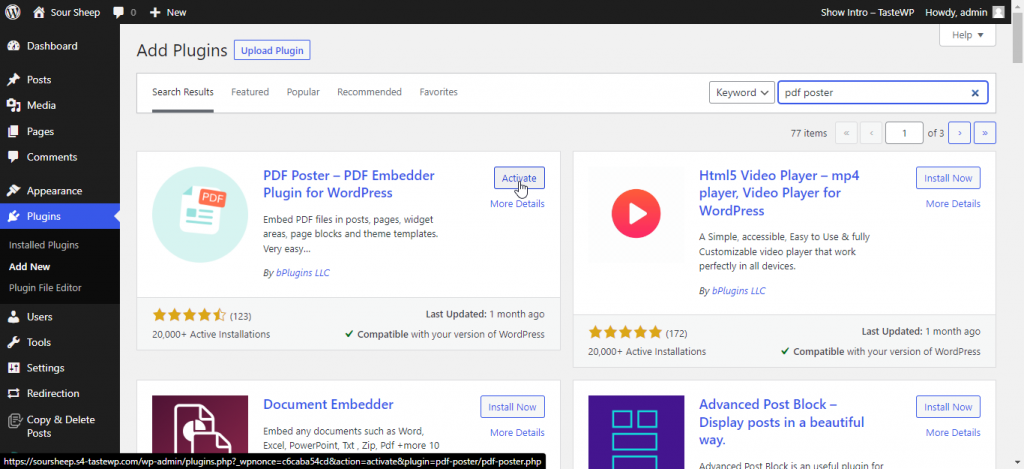
Task: Click the Tools wrench icon
Action: [x=13, y=342]
